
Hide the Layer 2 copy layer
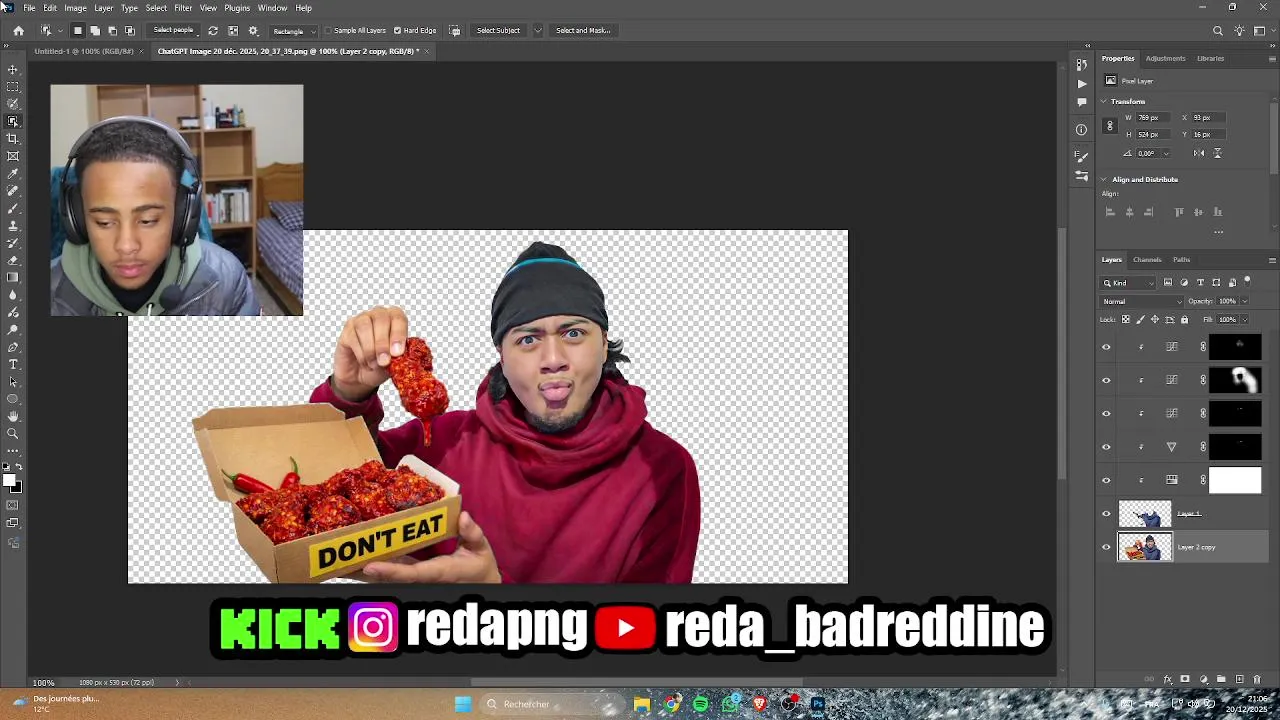click(1106, 547)
